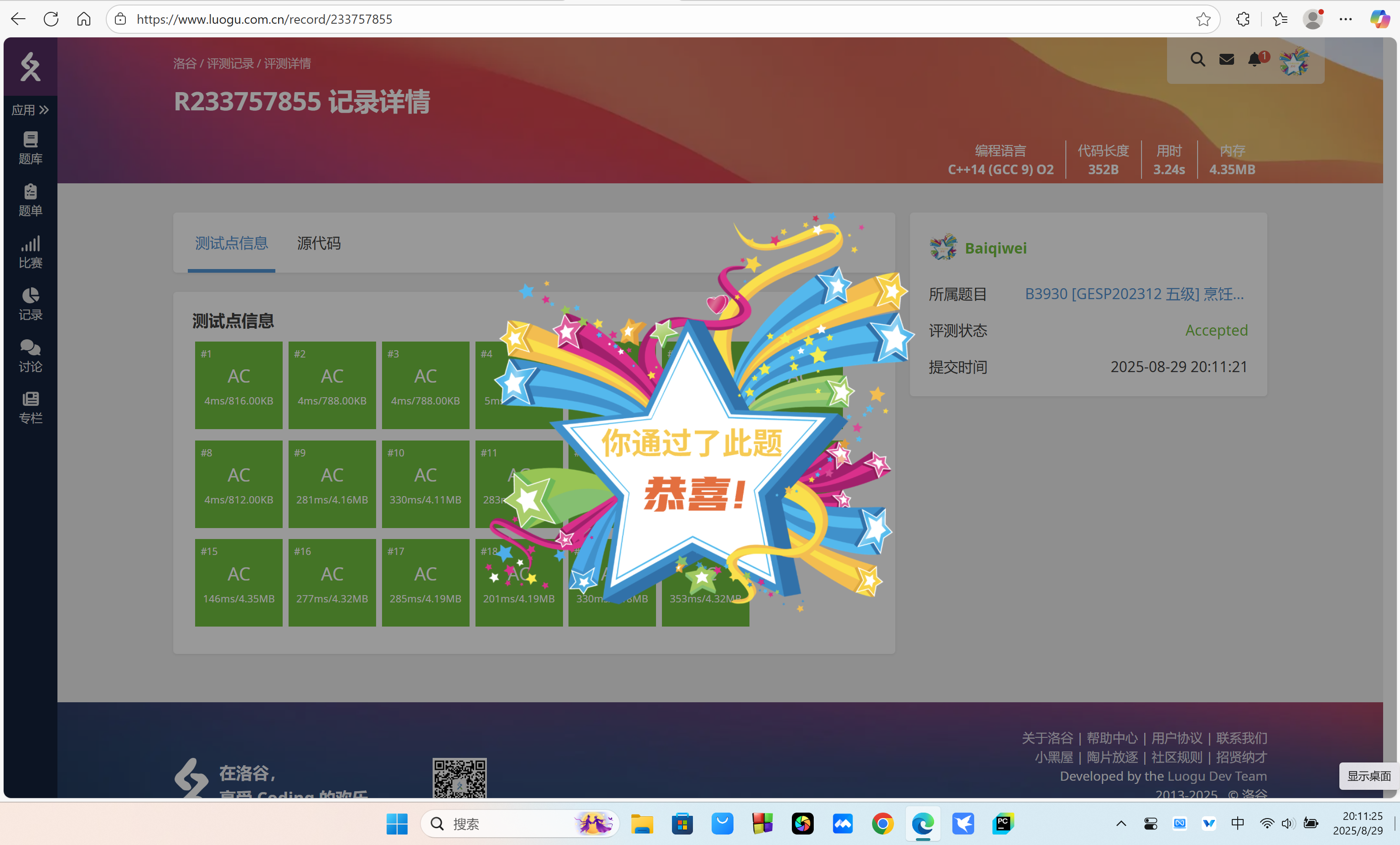Switch to 测试点信息 tab
Viewport: 1400px width, 845px height.
(231, 243)
